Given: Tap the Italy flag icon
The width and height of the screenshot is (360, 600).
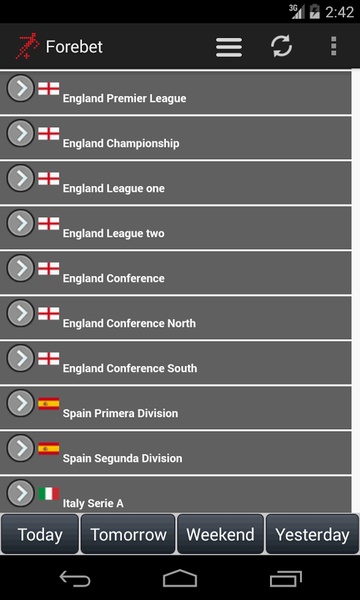Looking at the screenshot, I should [49, 494].
